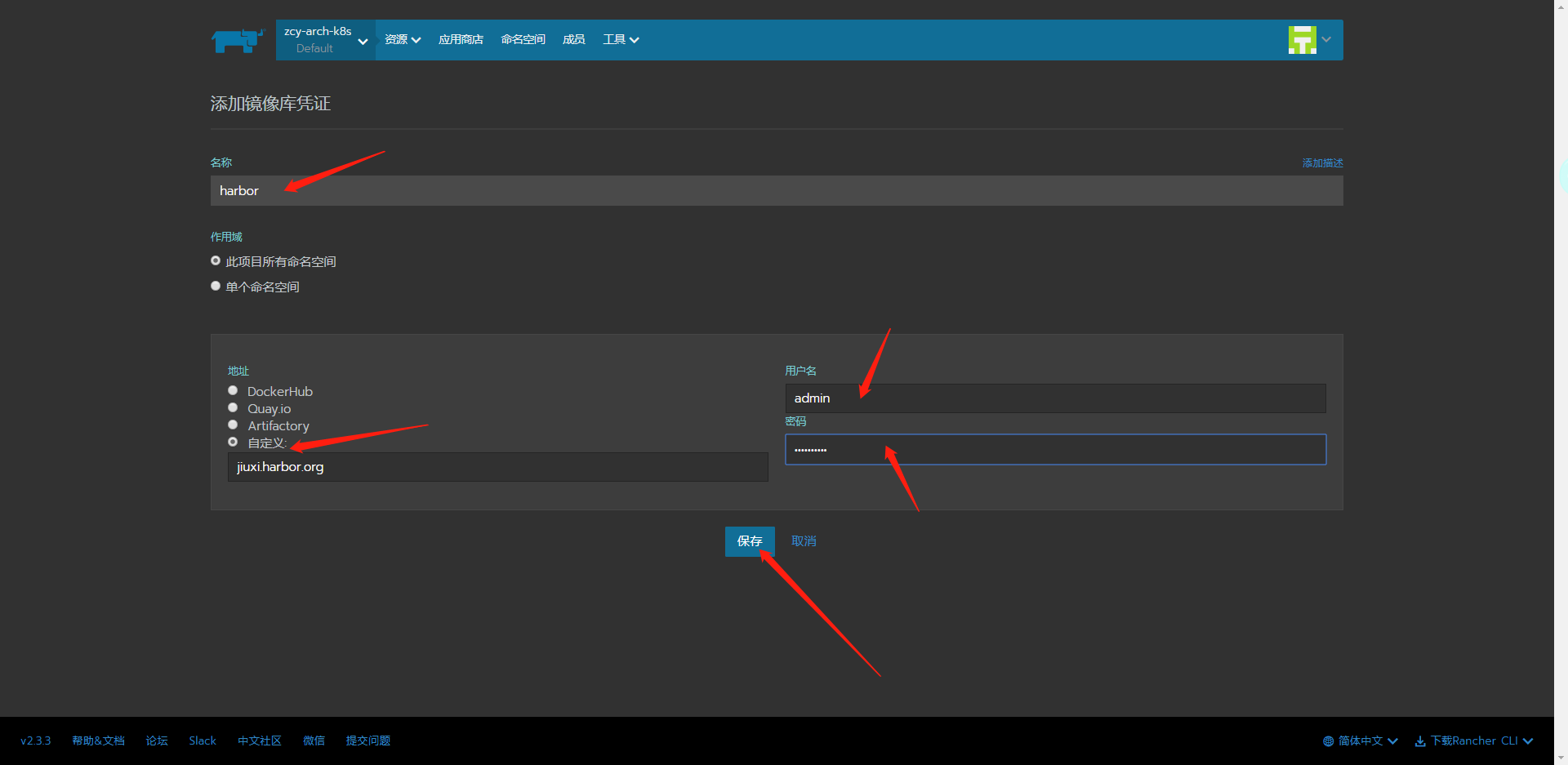This screenshot has width=1568, height=765.
Task: Open 帮助&文档 footer link
Action: 98,741
